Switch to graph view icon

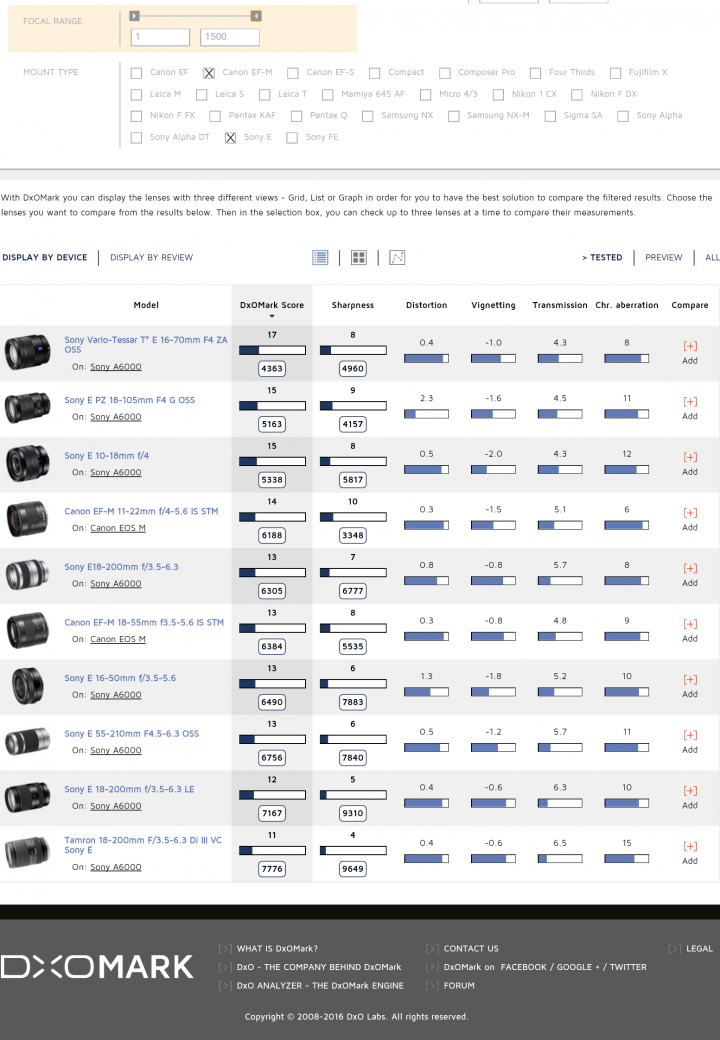point(397,257)
